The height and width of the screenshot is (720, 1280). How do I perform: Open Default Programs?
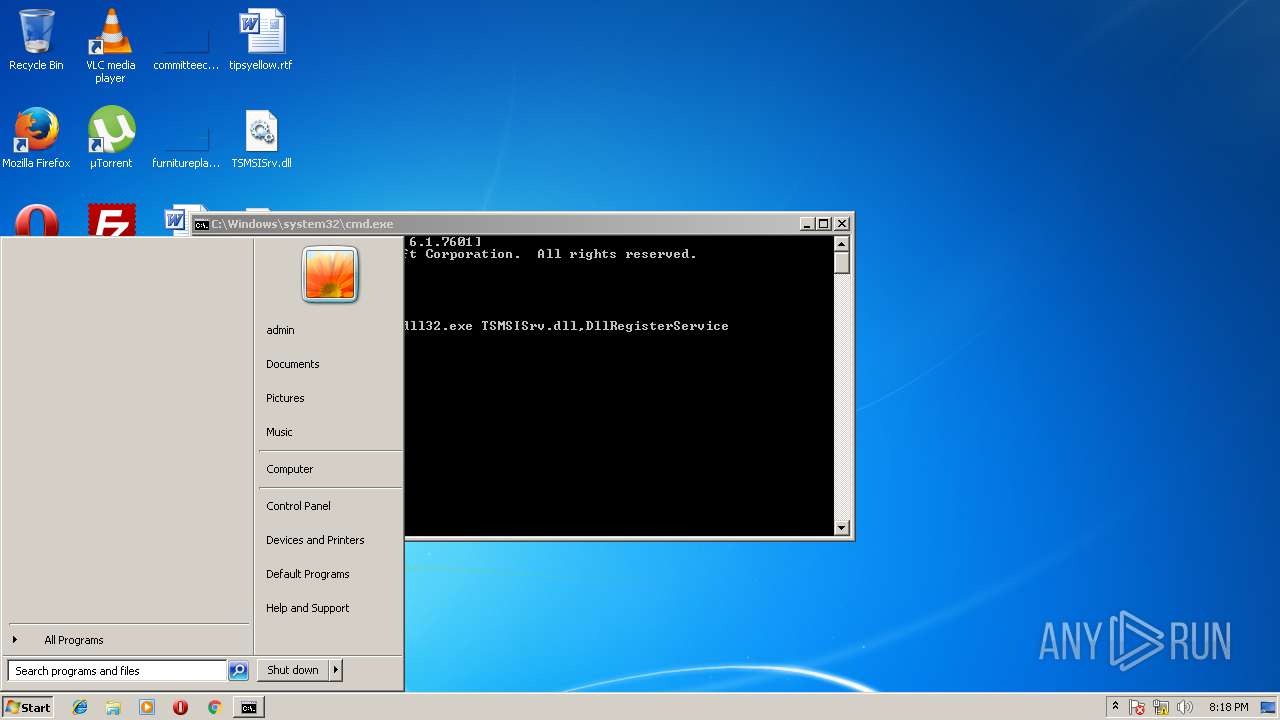pos(307,574)
